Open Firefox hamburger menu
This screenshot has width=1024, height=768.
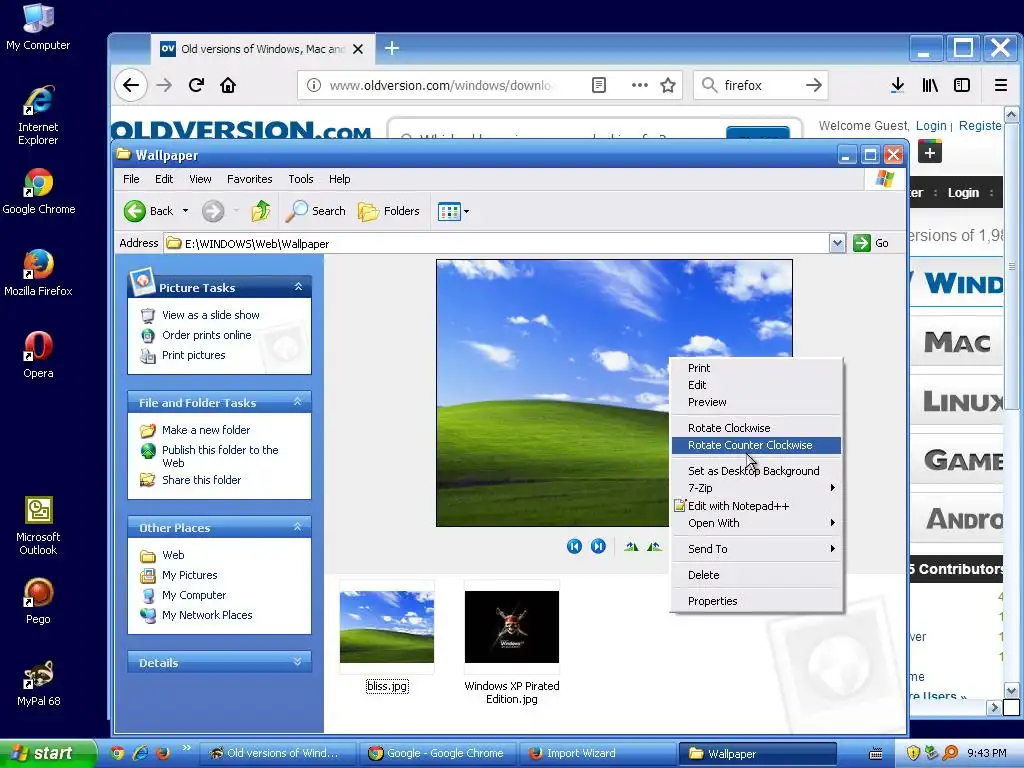click(1000, 85)
